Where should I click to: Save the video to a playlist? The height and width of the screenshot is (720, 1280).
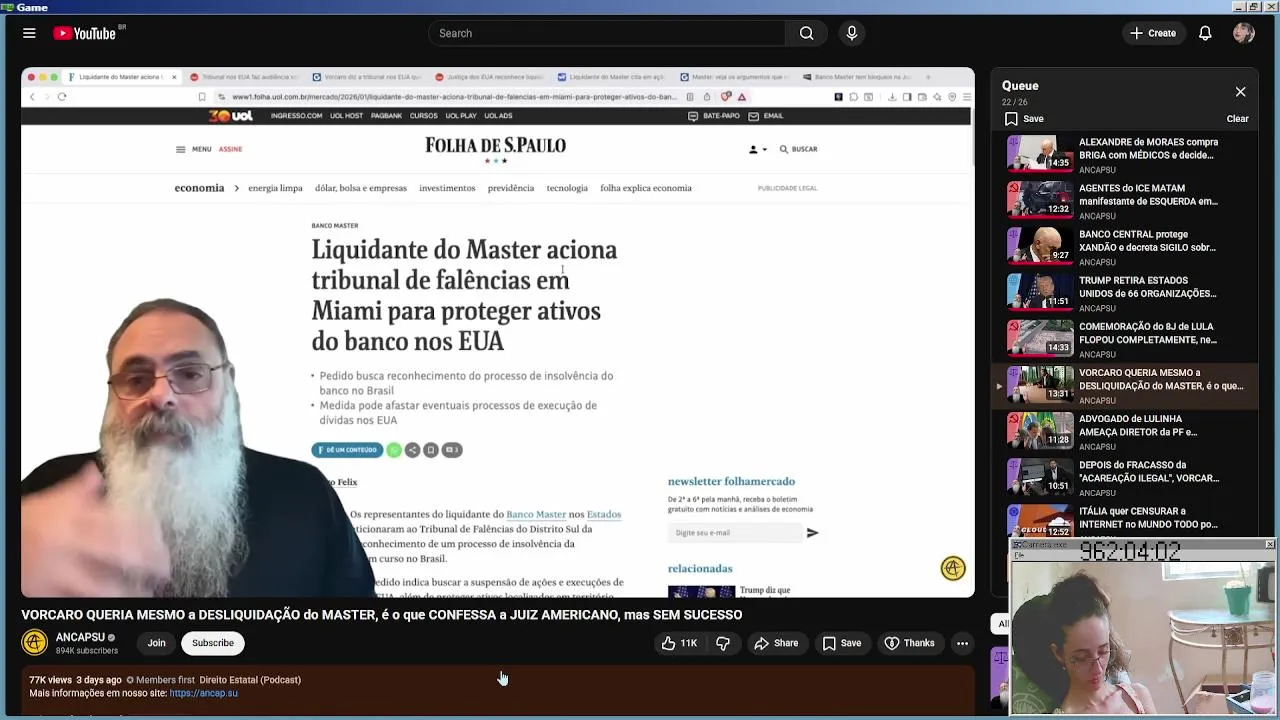coord(841,643)
